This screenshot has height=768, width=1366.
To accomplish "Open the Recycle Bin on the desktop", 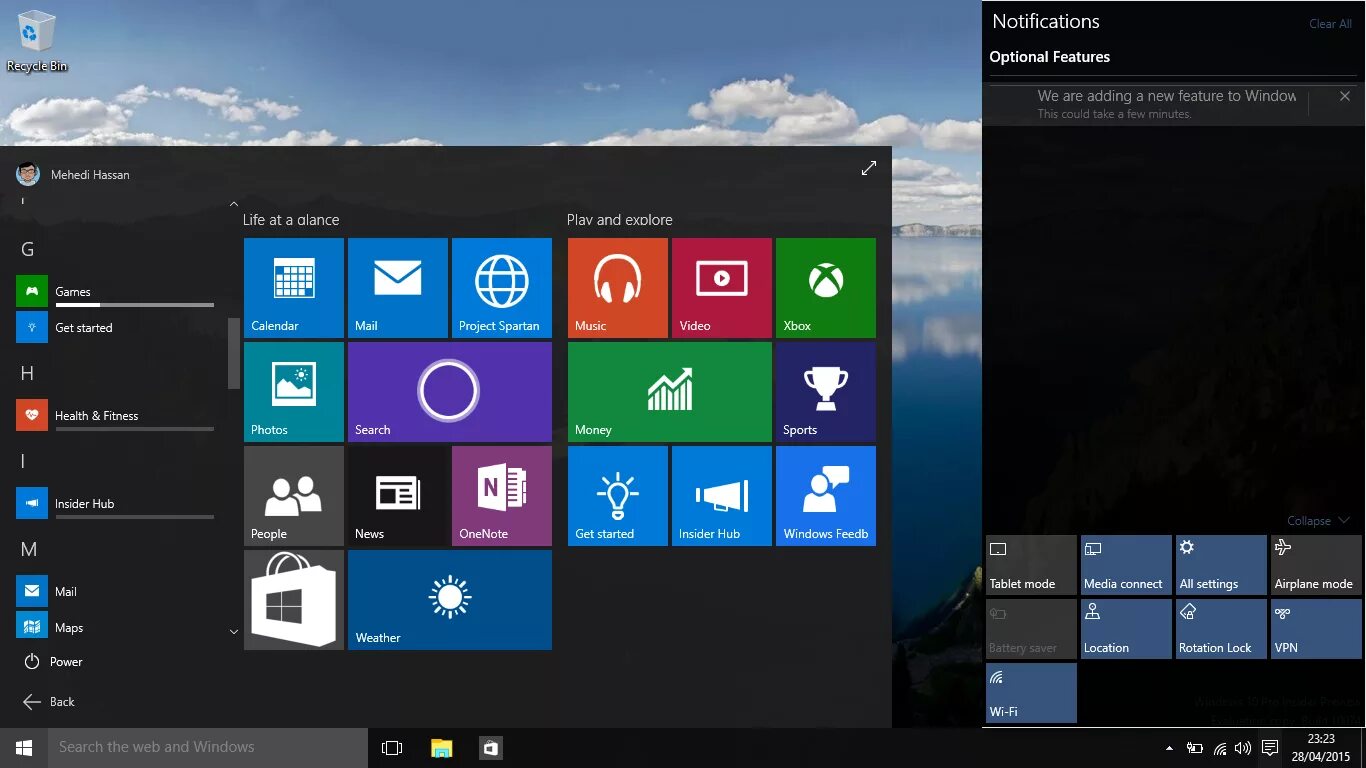I will [x=37, y=41].
